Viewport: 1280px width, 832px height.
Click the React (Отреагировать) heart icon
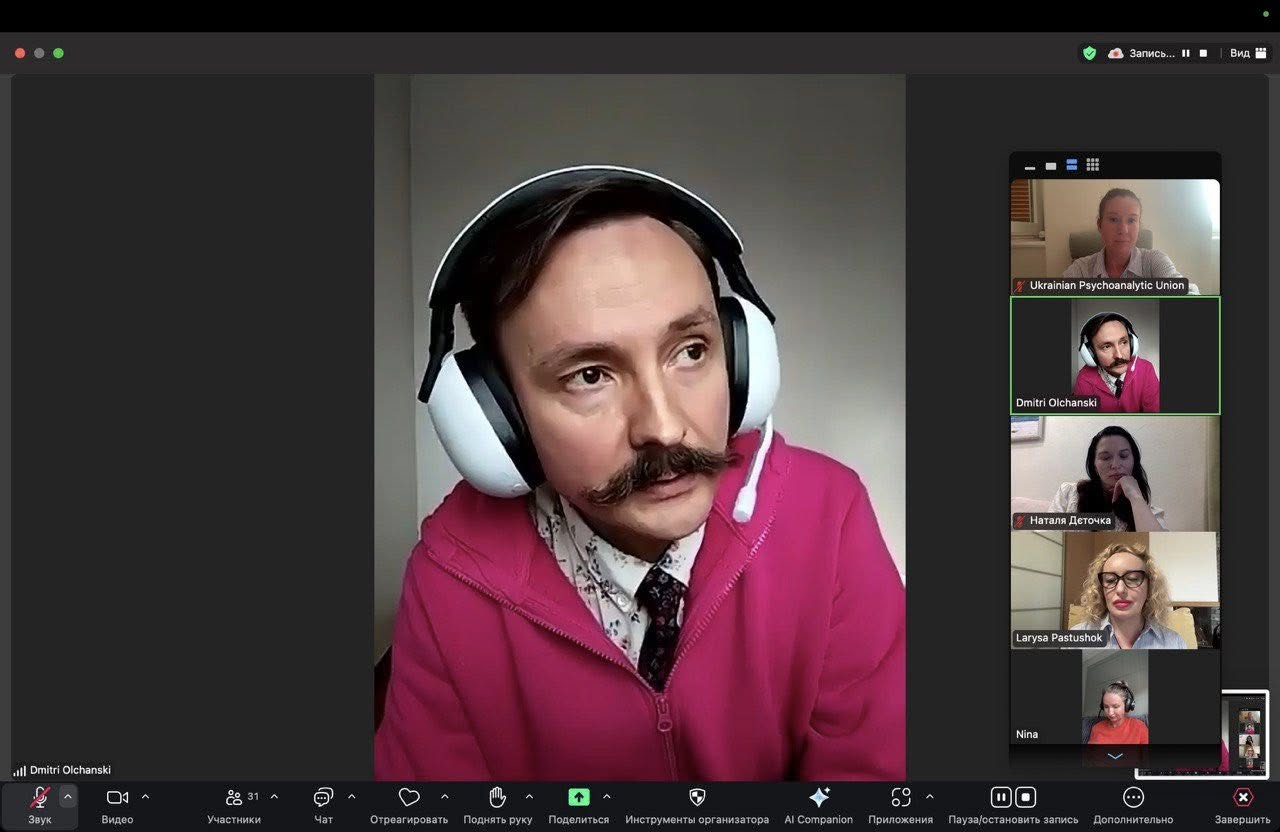409,797
